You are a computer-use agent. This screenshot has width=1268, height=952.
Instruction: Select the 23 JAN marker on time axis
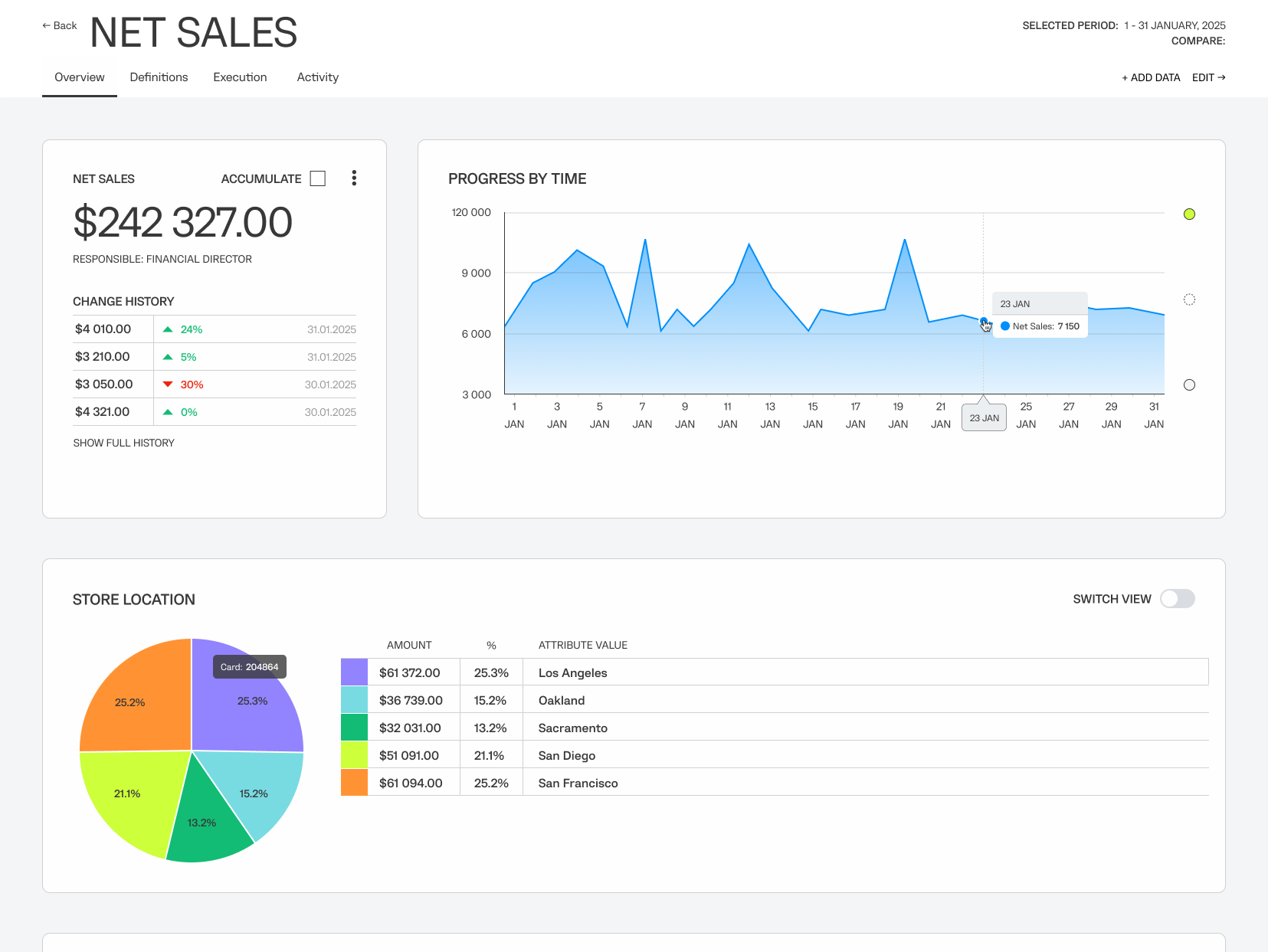984,418
